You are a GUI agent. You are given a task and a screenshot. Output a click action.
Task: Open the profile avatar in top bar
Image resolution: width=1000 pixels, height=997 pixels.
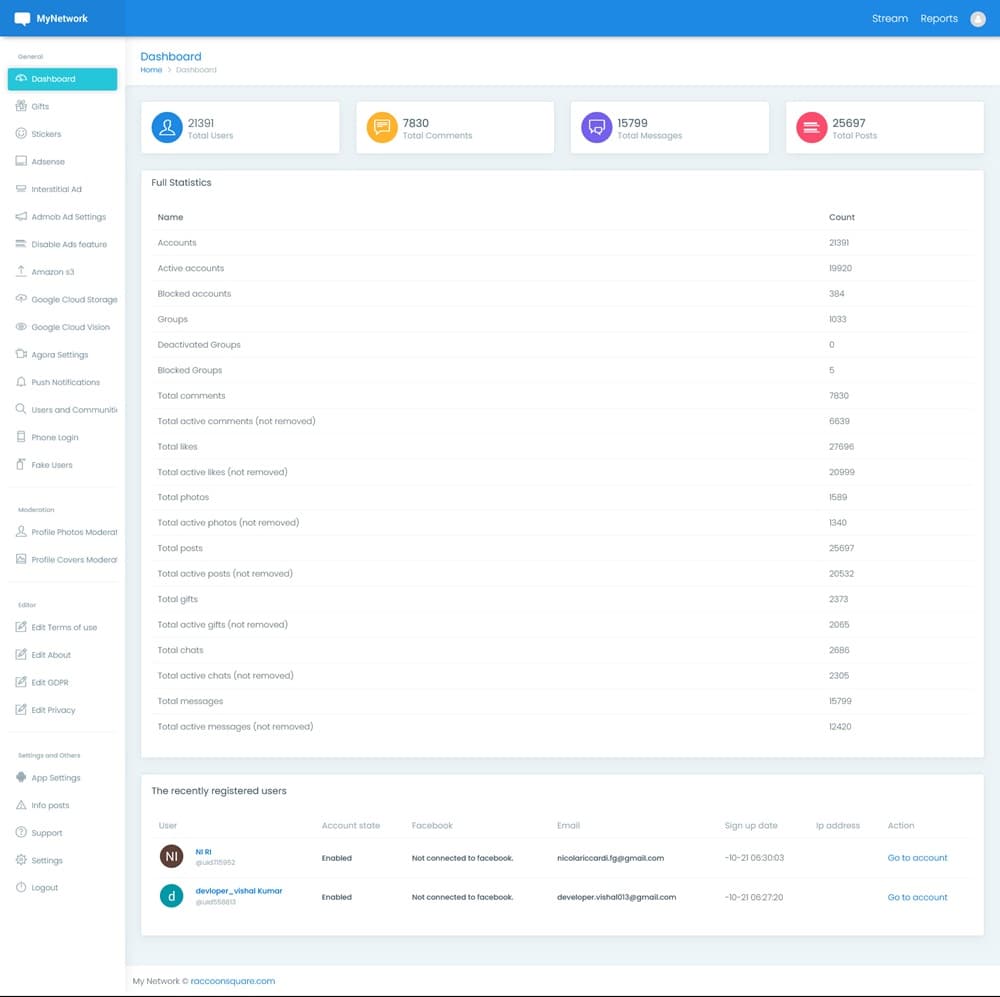(x=978, y=19)
